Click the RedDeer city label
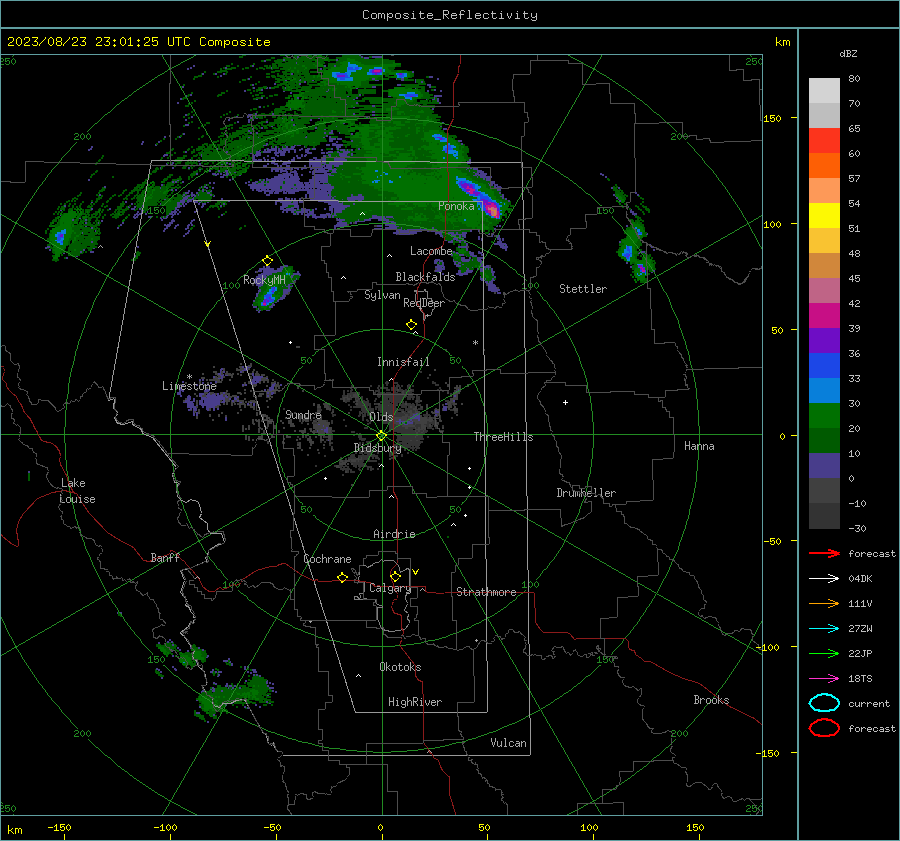This screenshot has height=841, width=900. pyautogui.click(x=424, y=303)
